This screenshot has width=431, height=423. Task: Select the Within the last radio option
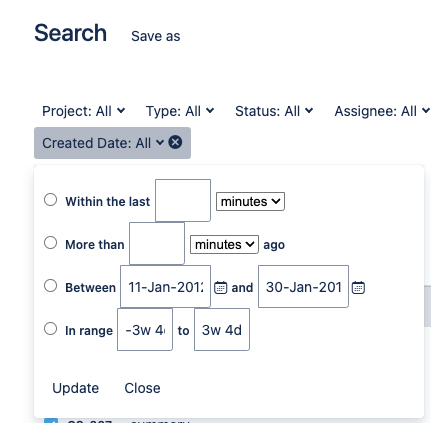tap(50, 200)
